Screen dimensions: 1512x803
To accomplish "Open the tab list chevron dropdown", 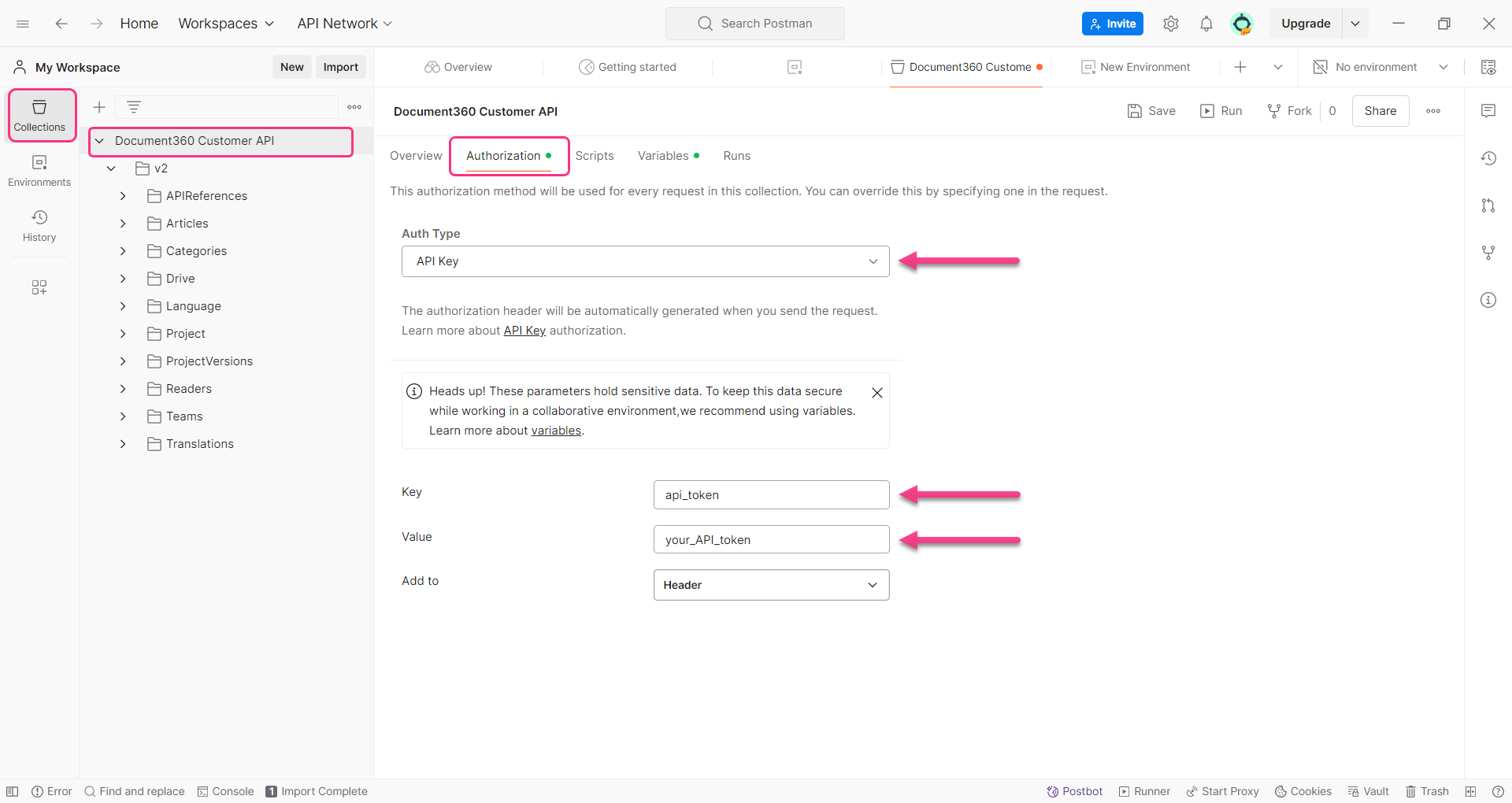I will click(x=1278, y=67).
